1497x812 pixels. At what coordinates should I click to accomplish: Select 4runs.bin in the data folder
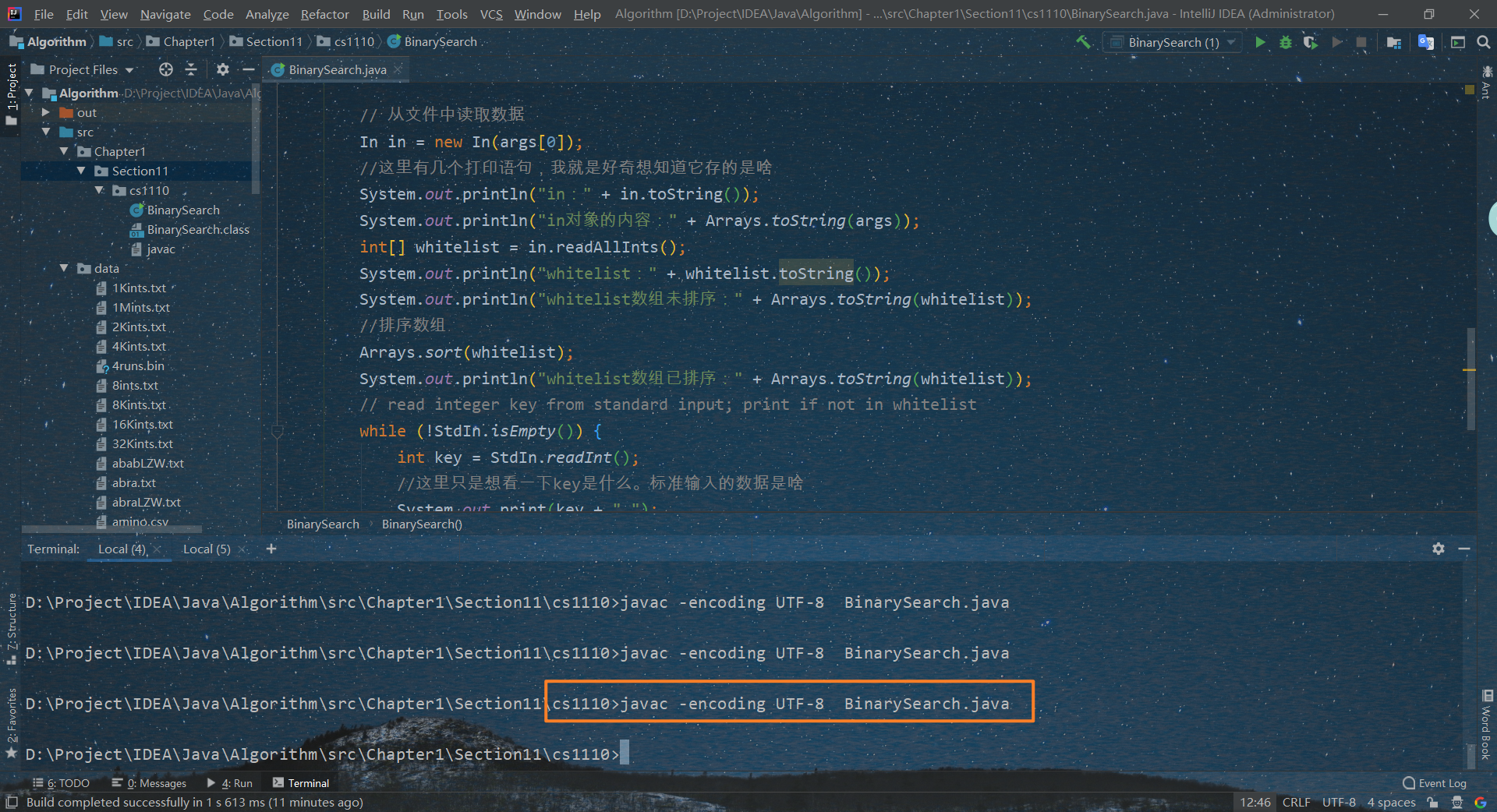[130, 365]
